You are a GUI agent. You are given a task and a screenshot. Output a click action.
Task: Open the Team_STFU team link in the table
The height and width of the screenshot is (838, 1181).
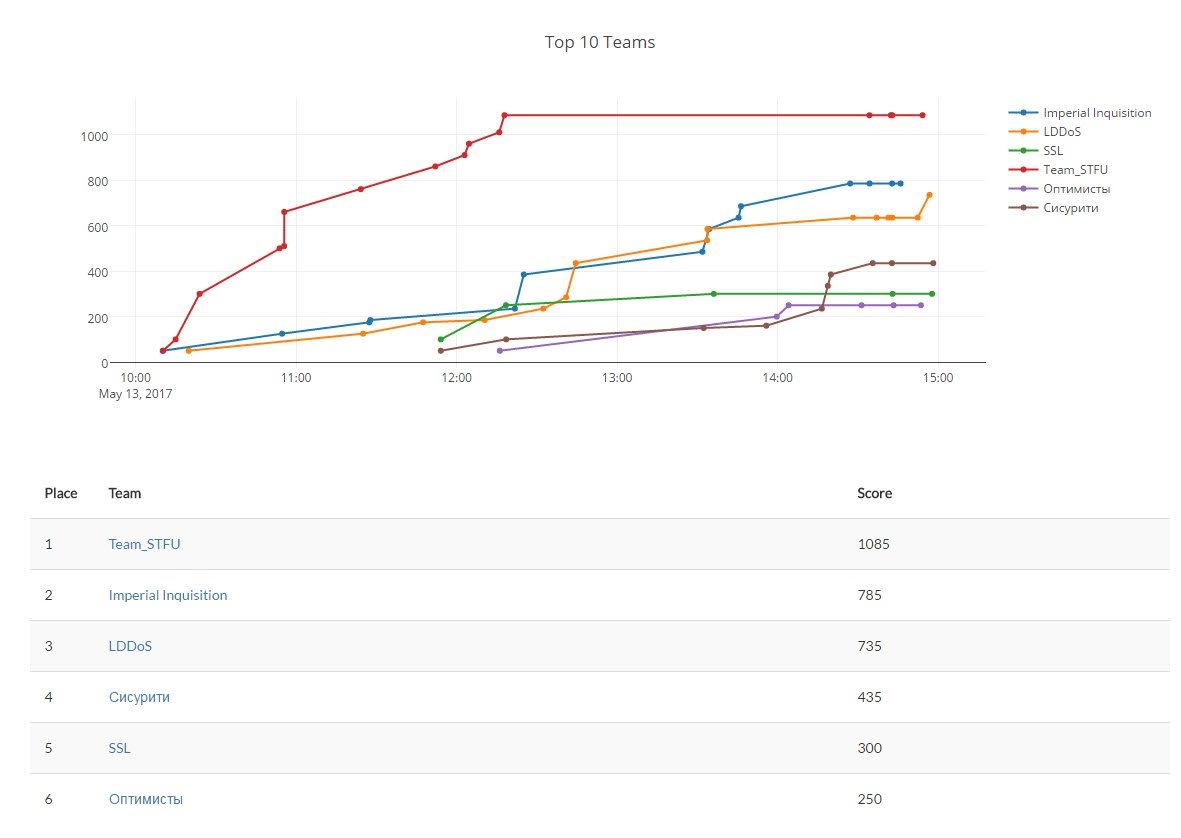tap(145, 544)
